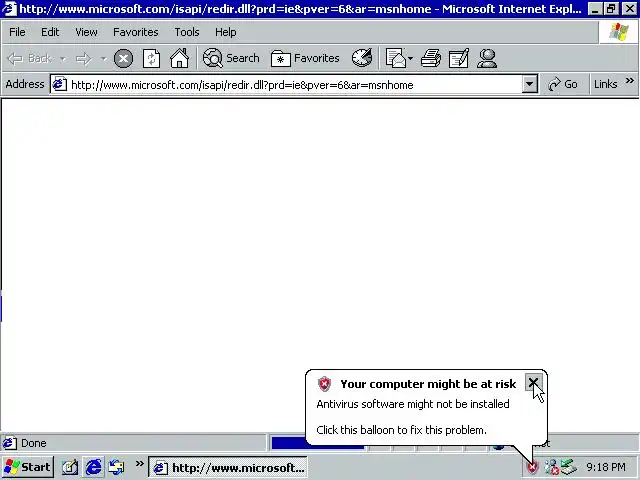This screenshot has width=640, height=480.
Task: Expand the Mail button dropdown arrow
Action: pos(410,59)
